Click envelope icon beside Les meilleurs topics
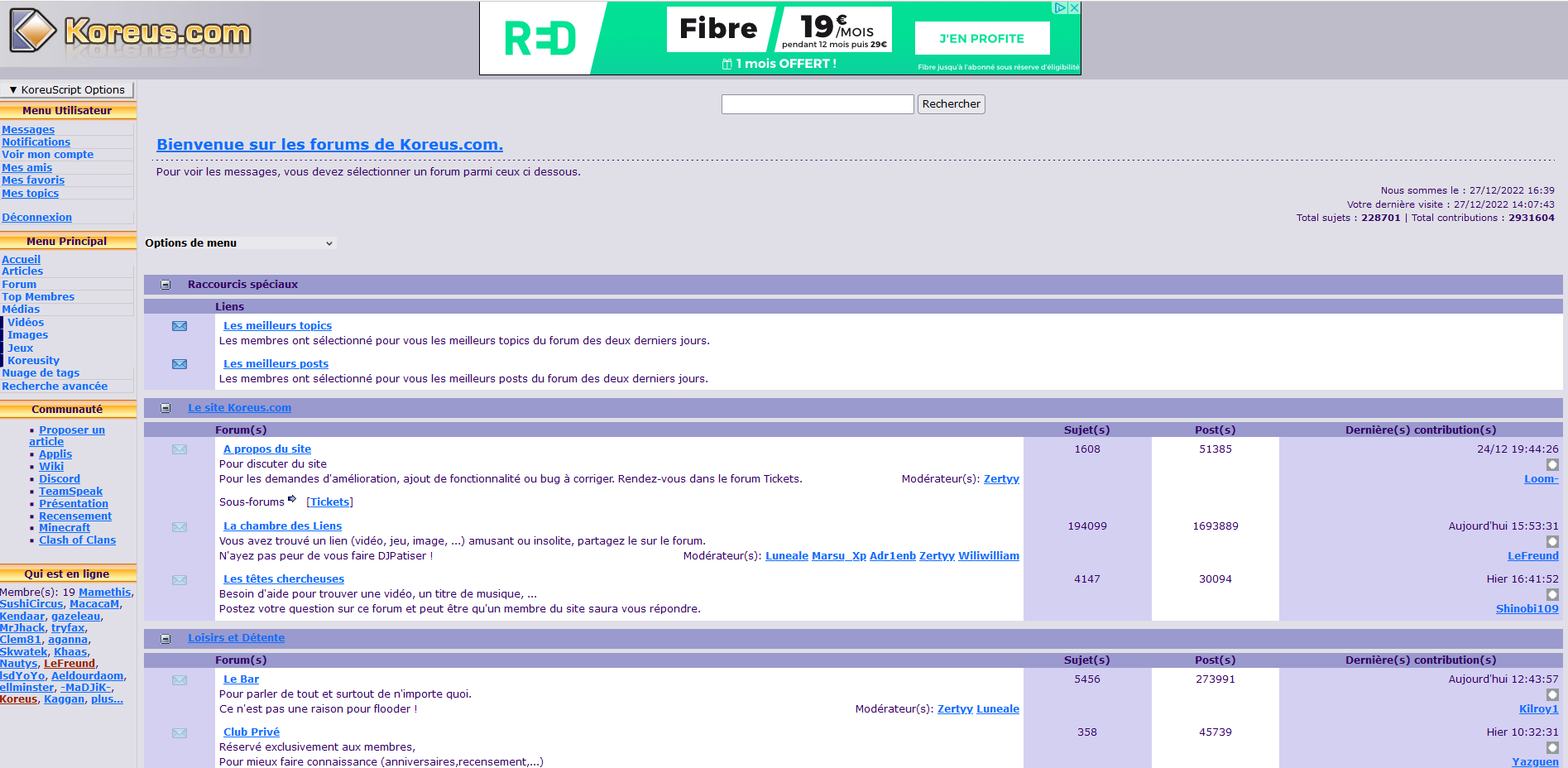This screenshot has height=768, width=1568. click(x=180, y=326)
